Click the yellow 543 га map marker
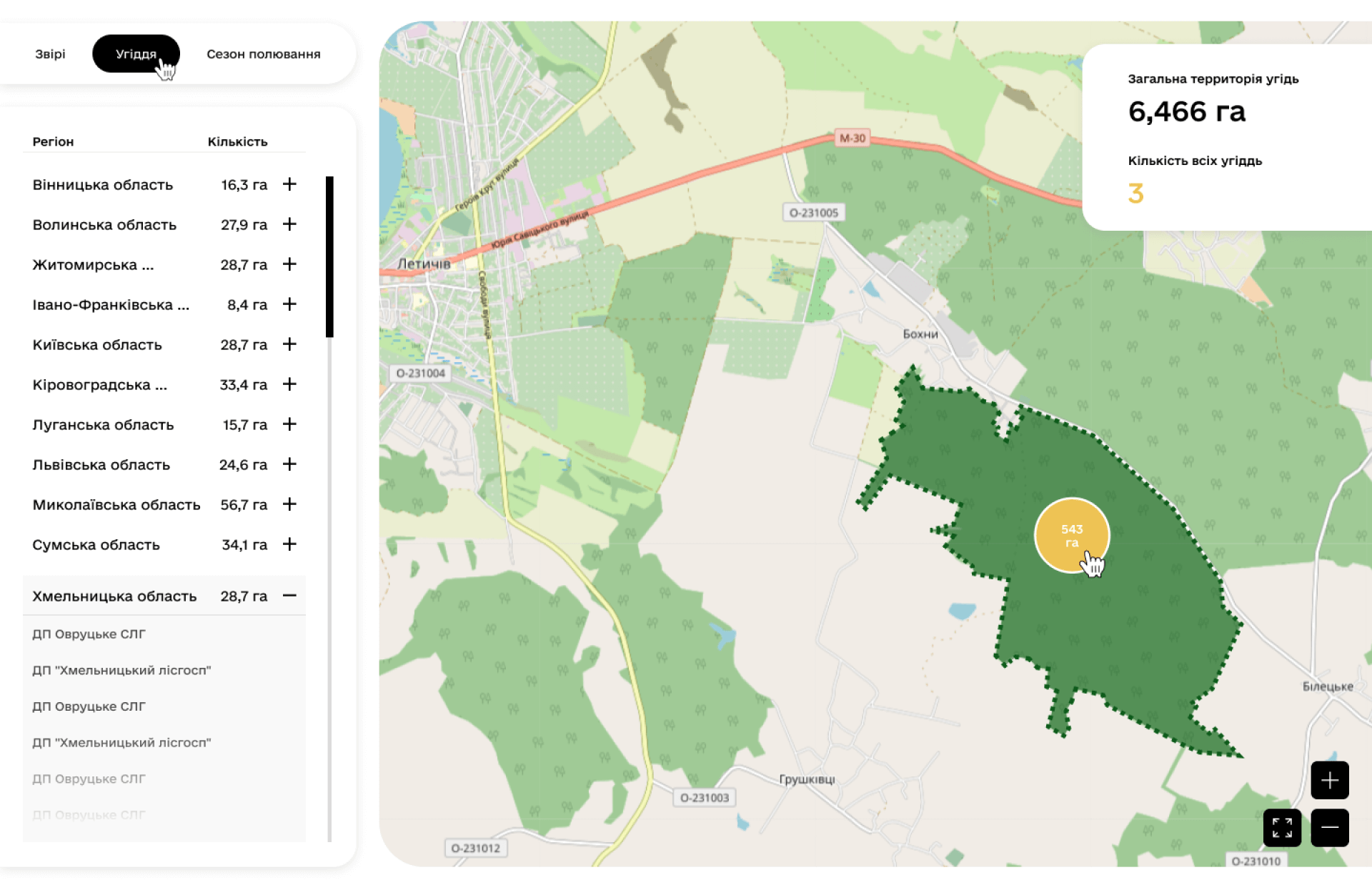The image size is (1372, 890). (1071, 535)
